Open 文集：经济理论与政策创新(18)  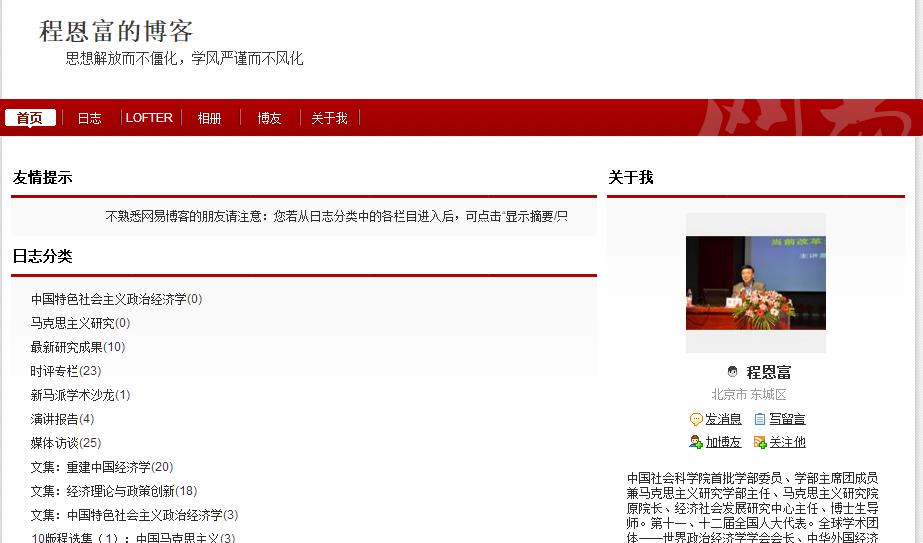[114, 491]
